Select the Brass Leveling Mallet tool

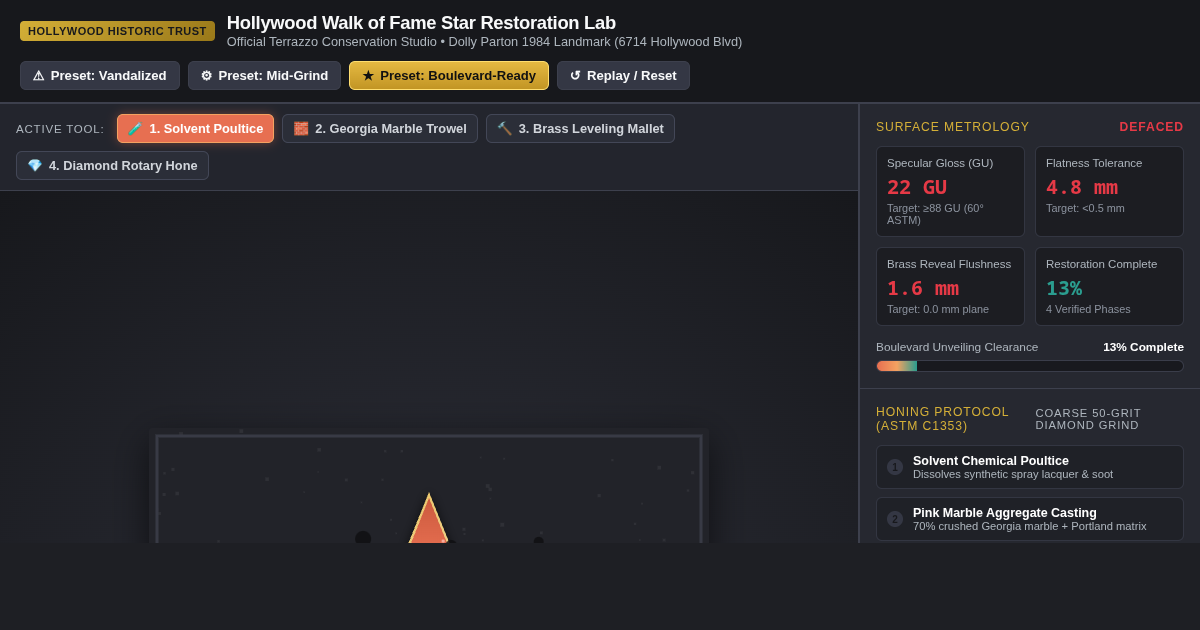click(x=580, y=128)
